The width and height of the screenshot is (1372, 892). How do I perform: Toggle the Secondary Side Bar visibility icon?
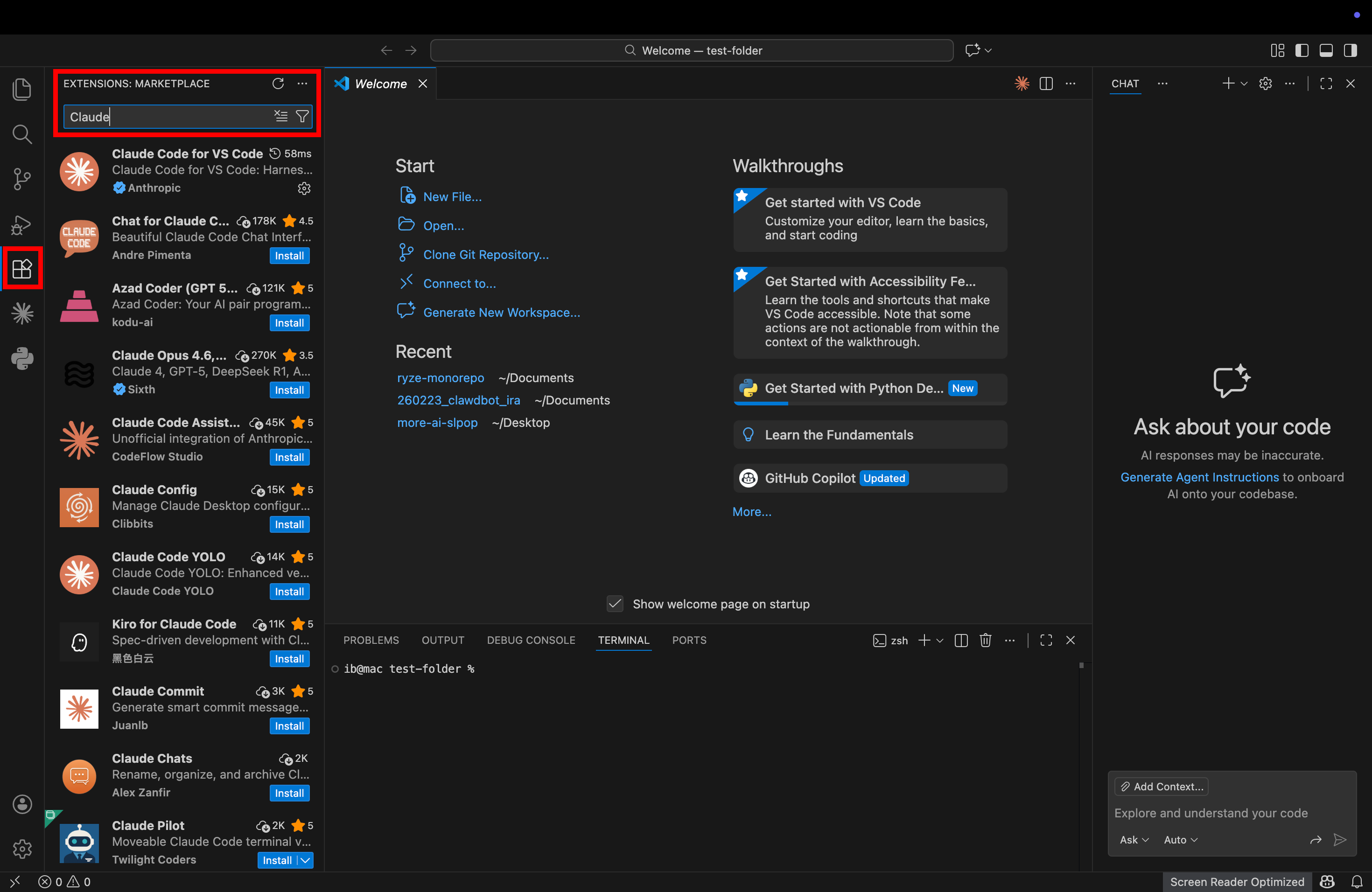pos(1351,50)
